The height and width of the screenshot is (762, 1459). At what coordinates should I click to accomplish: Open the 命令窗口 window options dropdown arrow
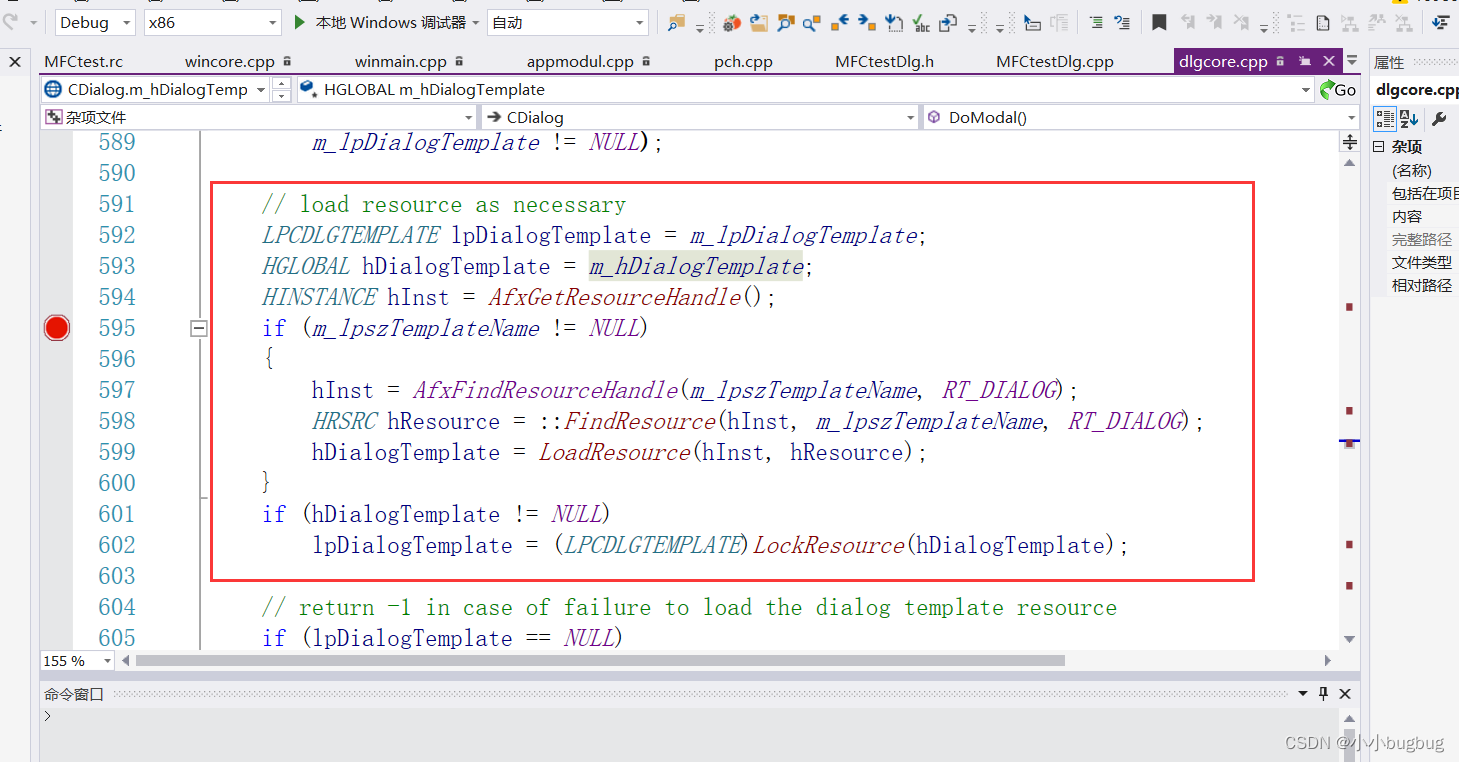[1303, 693]
